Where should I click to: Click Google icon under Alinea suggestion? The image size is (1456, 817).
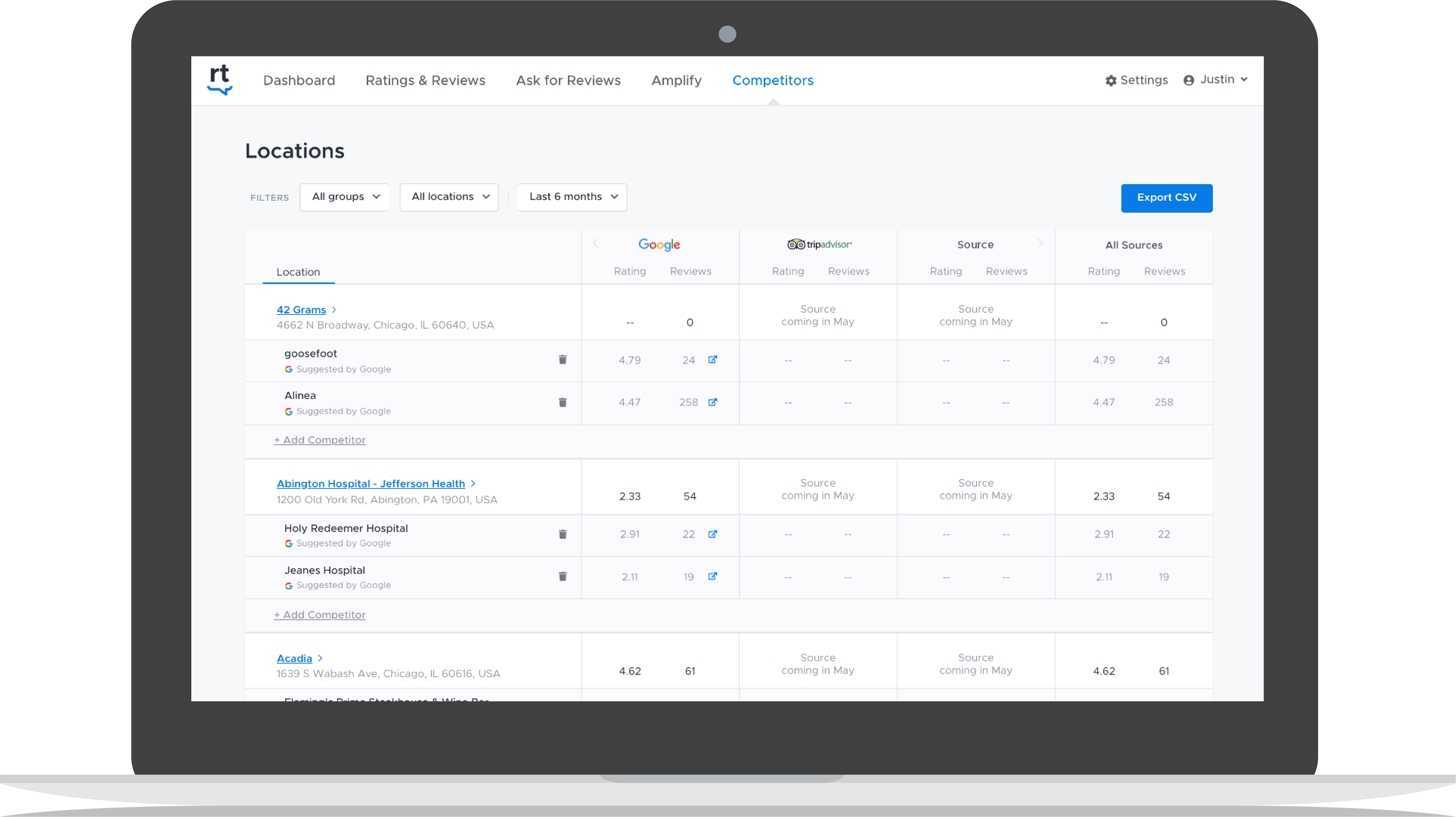tap(288, 411)
